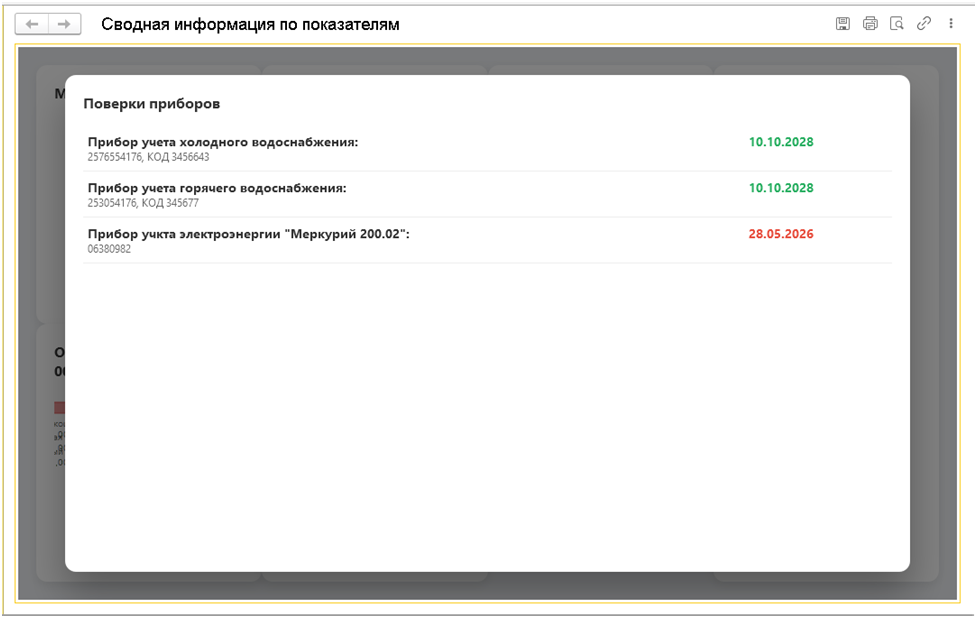Click the hot water meter date 10.10.2028
This screenshot has height=618, width=977.
click(781, 188)
